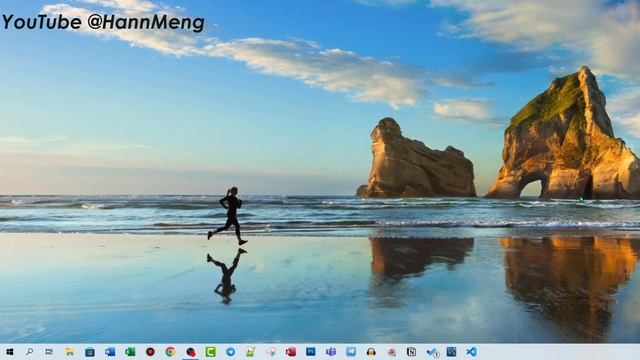Open Telegram round blue icon
Image resolution: width=640 pixels, height=360 pixels.
(x=231, y=352)
